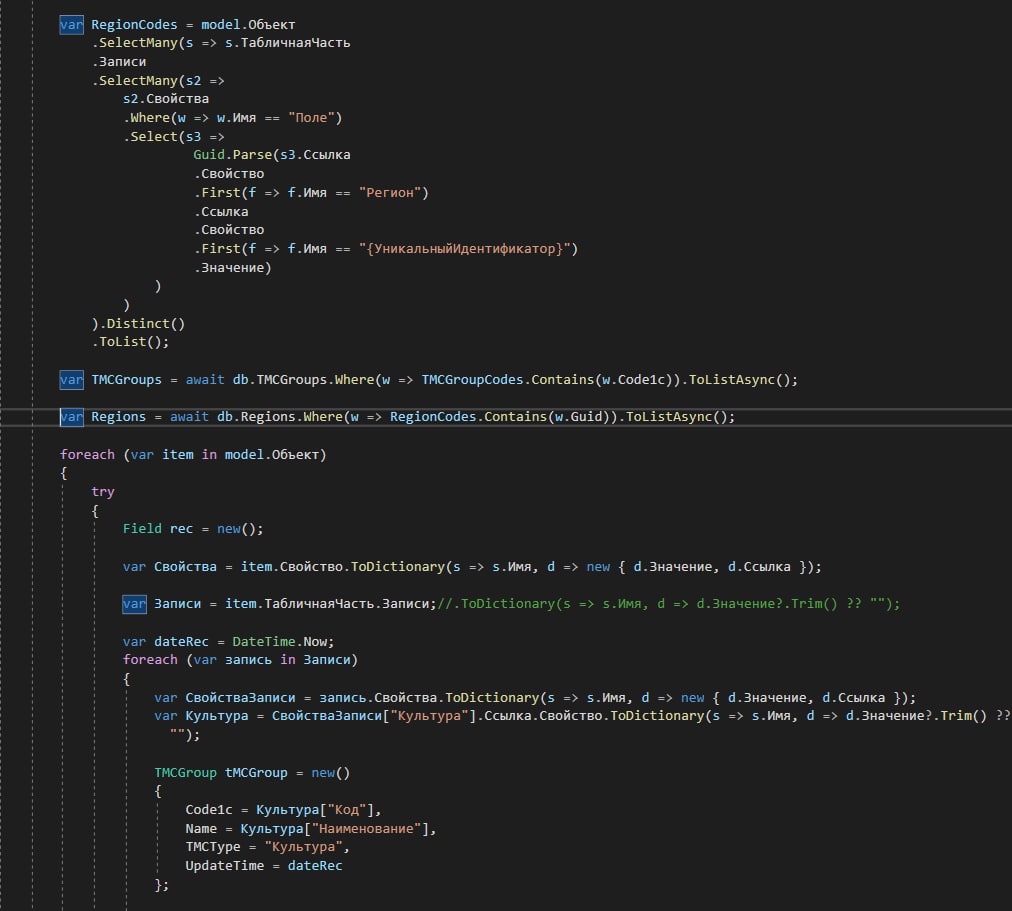1012x911 pixels.
Task: Click the TMCGroups variable after highlighted var
Action: coord(126,380)
